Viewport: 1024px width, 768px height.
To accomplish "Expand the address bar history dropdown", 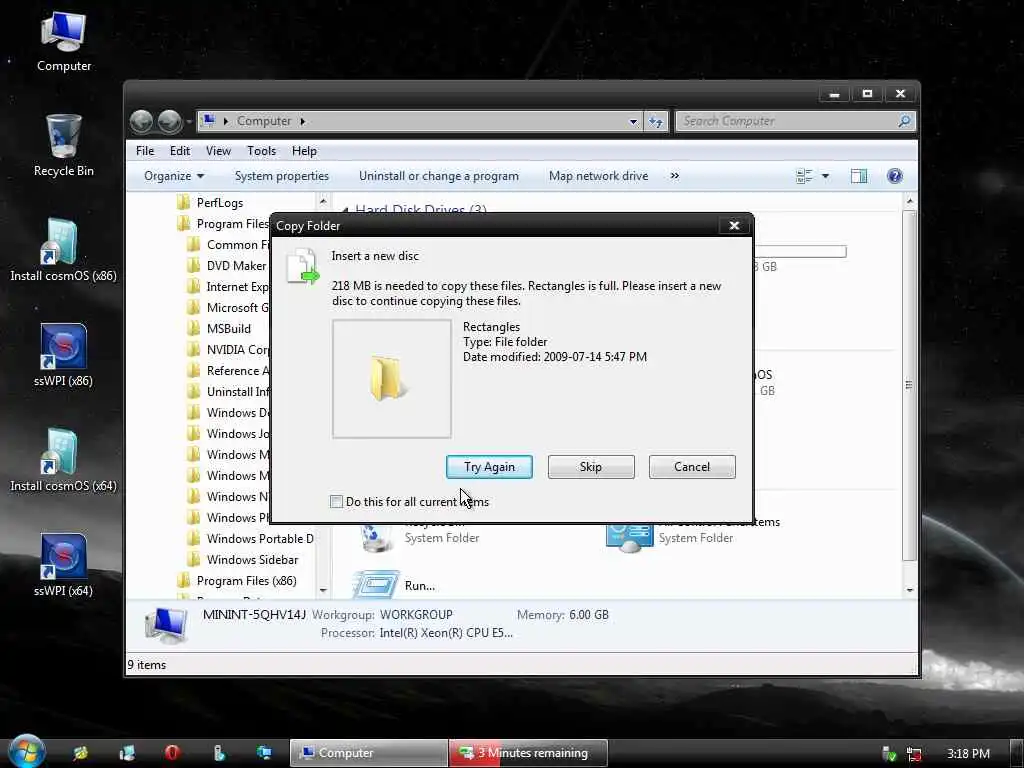I will pyautogui.click(x=633, y=121).
